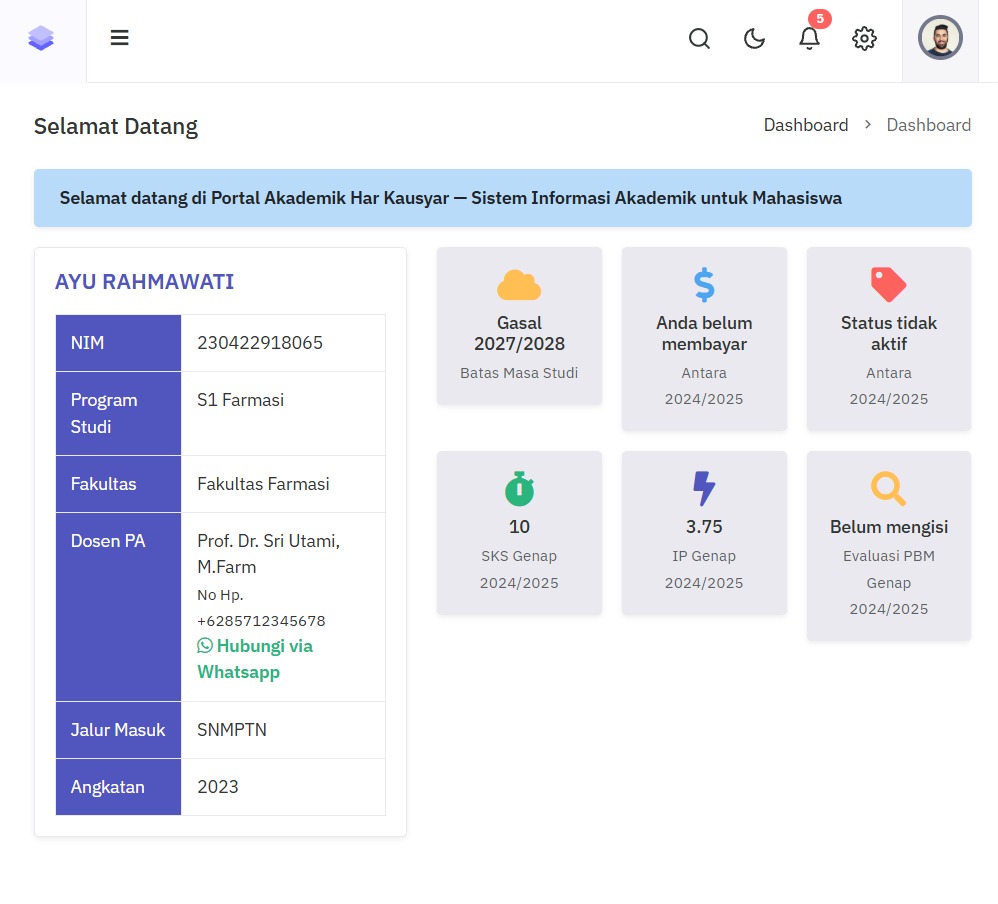998x904 pixels.
Task: Click Hubungi via Whatsapp link
Action: tap(255, 659)
